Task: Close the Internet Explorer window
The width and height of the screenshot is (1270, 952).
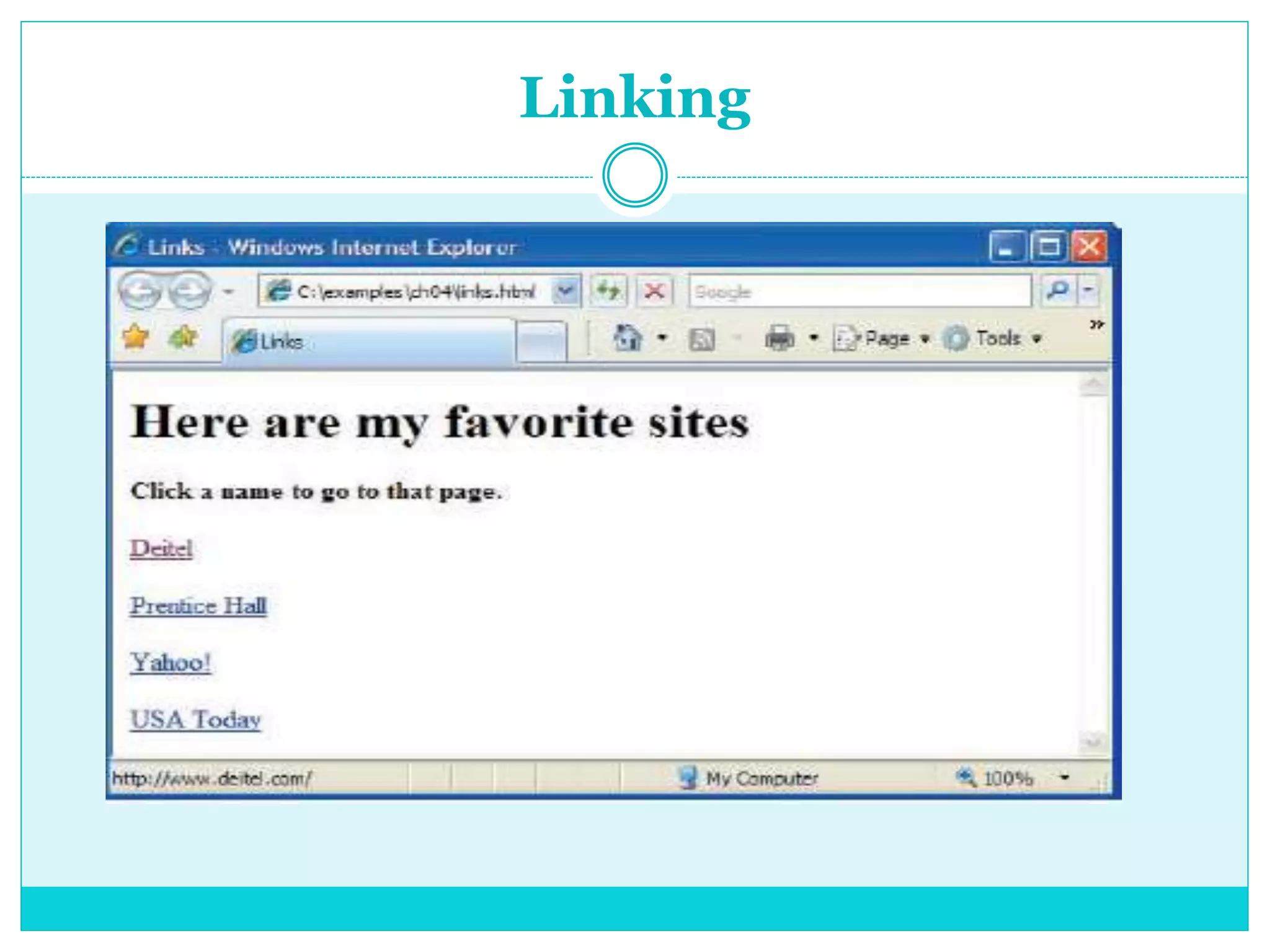Action: (x=1090, y=247)
